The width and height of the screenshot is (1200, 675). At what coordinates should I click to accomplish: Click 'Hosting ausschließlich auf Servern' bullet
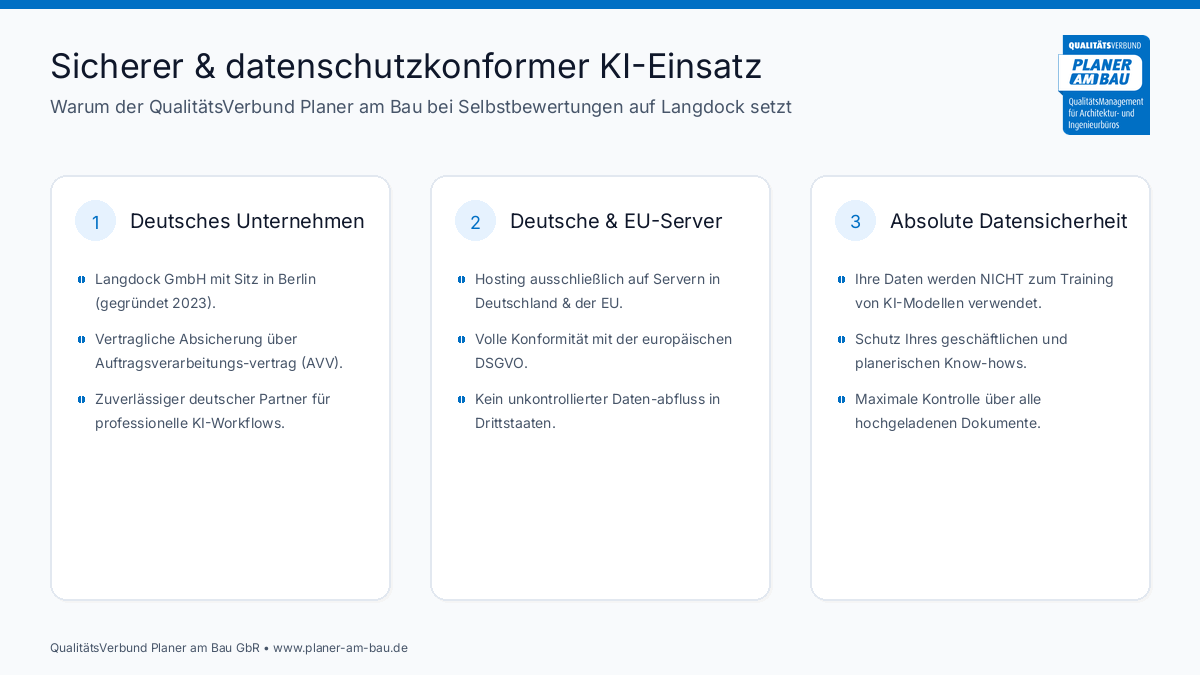coord(598,291)
